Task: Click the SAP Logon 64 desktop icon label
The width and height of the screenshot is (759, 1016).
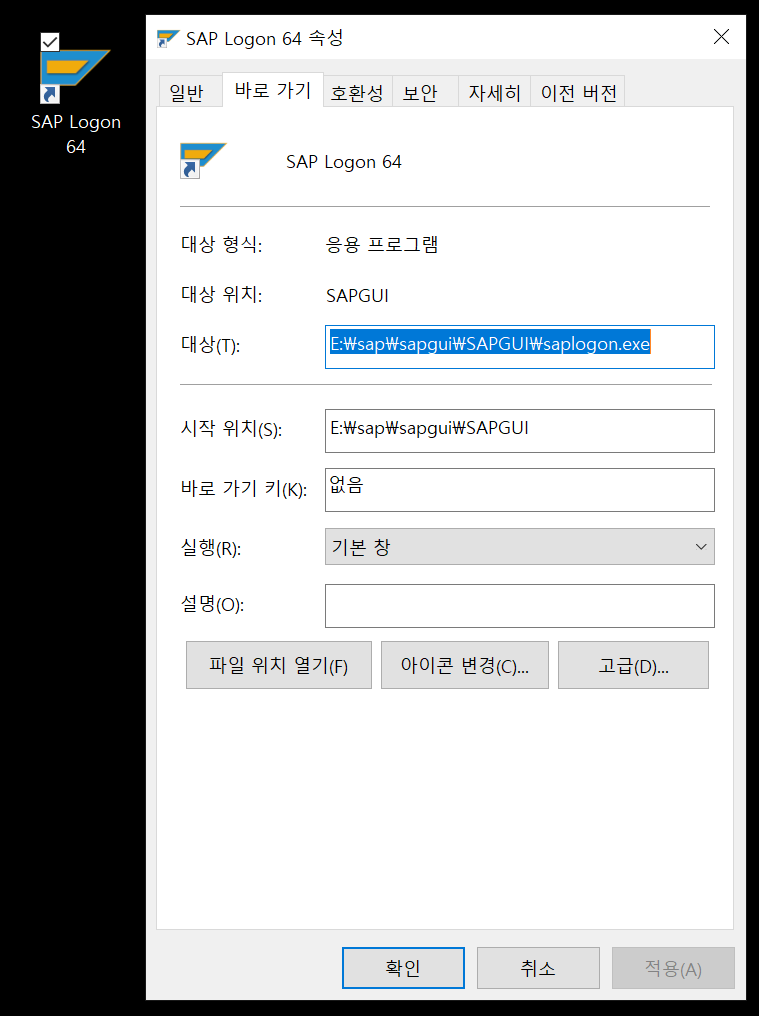Action: click(76, 134)
